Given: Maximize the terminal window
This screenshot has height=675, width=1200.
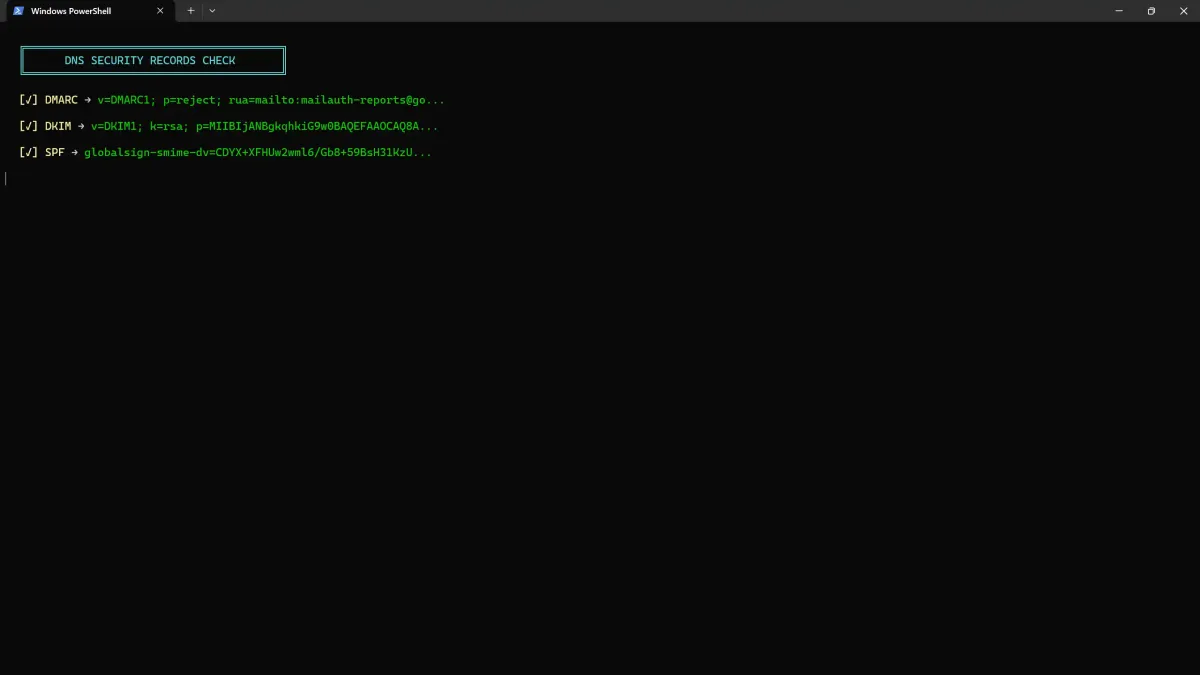Looking at the screenshot, I should tap(1151, 11).
